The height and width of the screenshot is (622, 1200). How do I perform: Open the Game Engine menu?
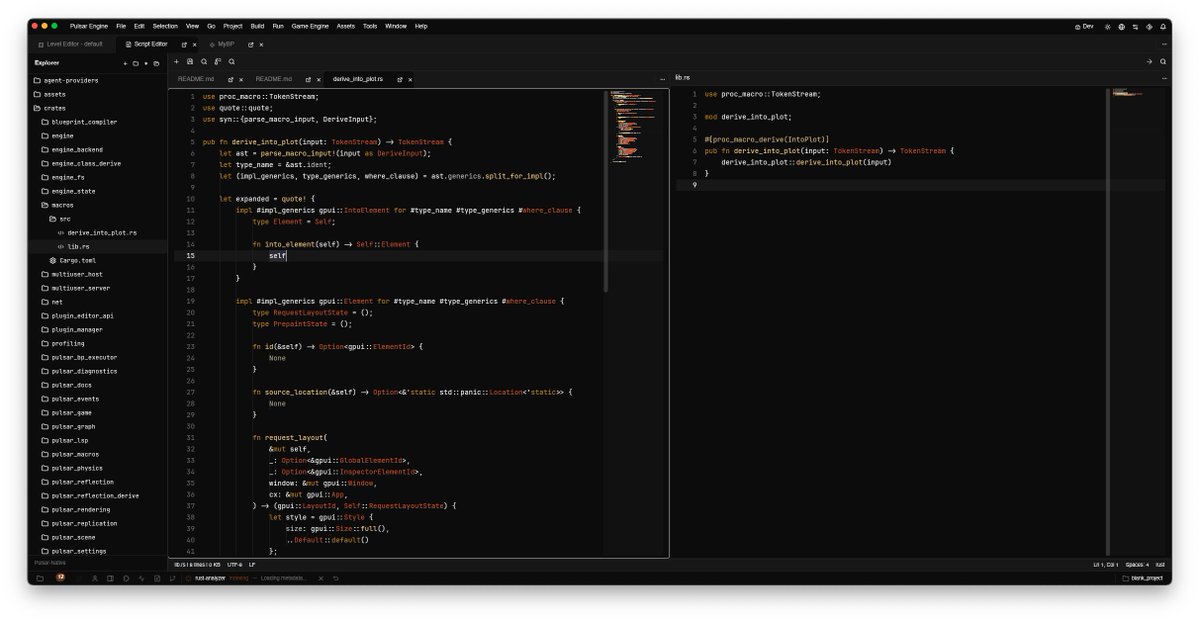pyautogui.click(x=309, y=26)
